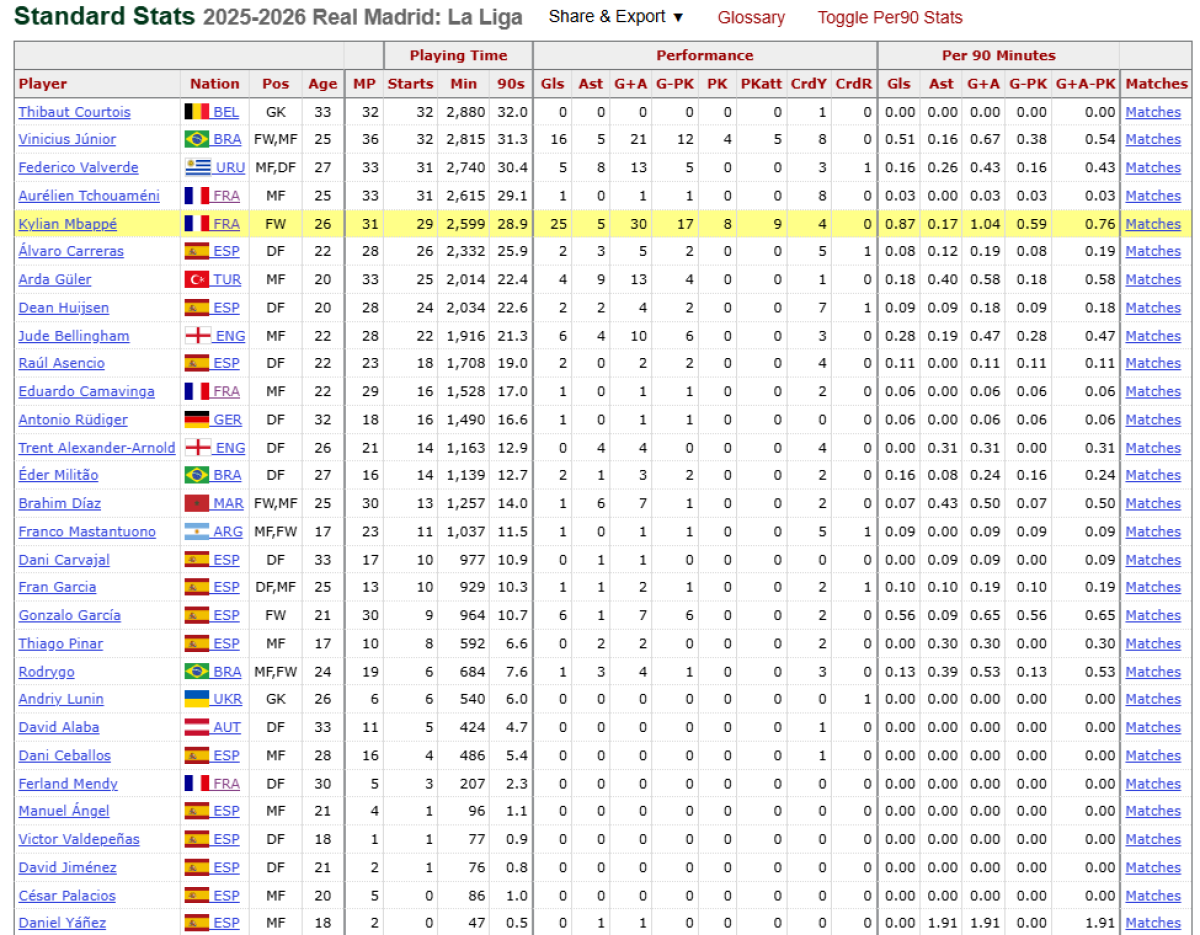Open Matches link for Thibaut Courtois
1200x935 pixels.
[x=1153, y=112]
